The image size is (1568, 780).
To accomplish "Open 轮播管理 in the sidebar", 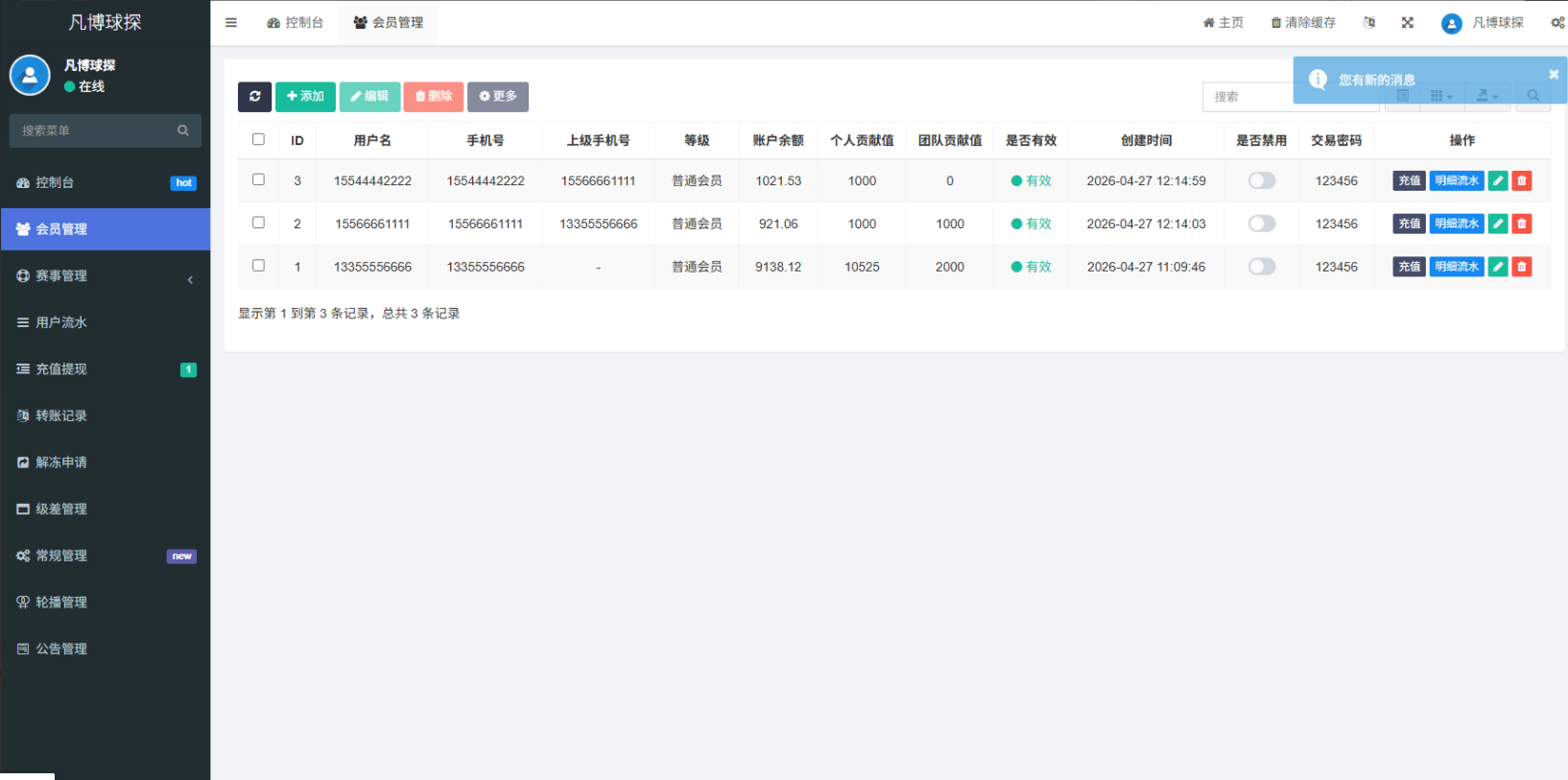I will [x=106, y=603].
